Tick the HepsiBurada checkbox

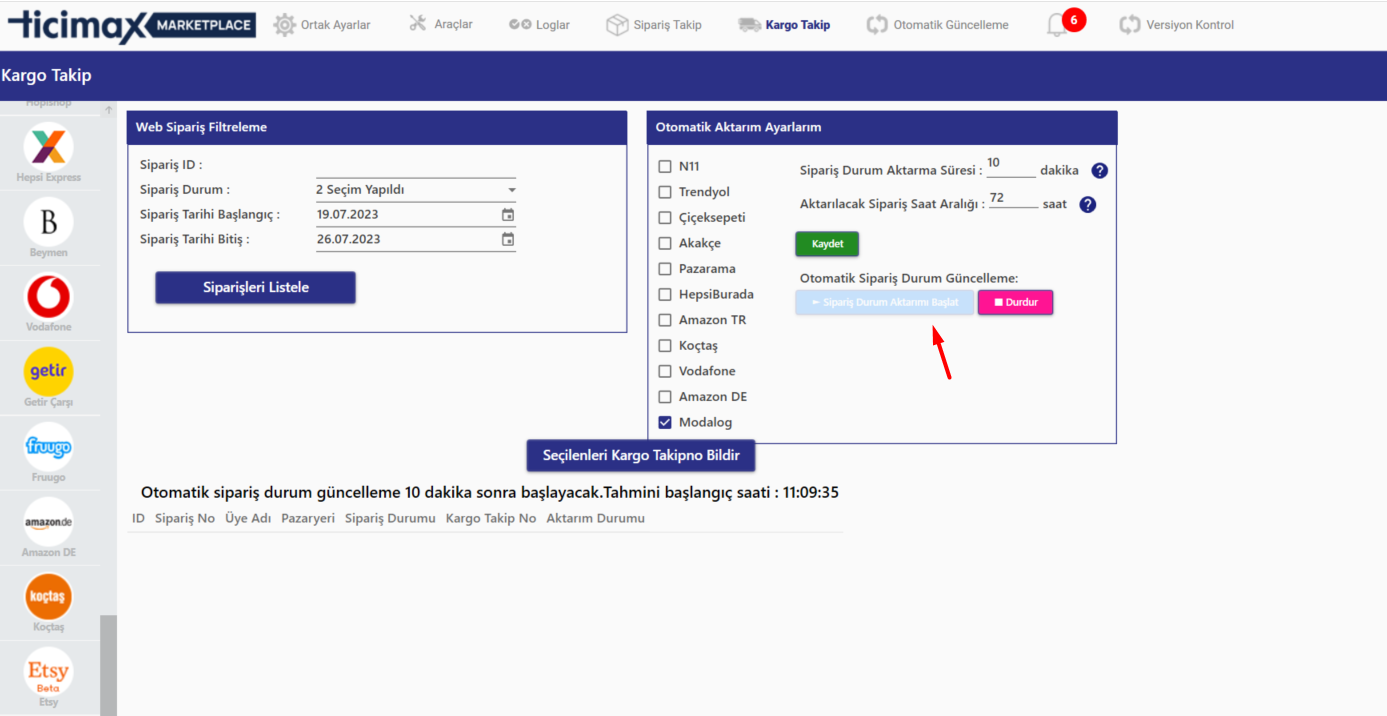[x=665, y=295]
